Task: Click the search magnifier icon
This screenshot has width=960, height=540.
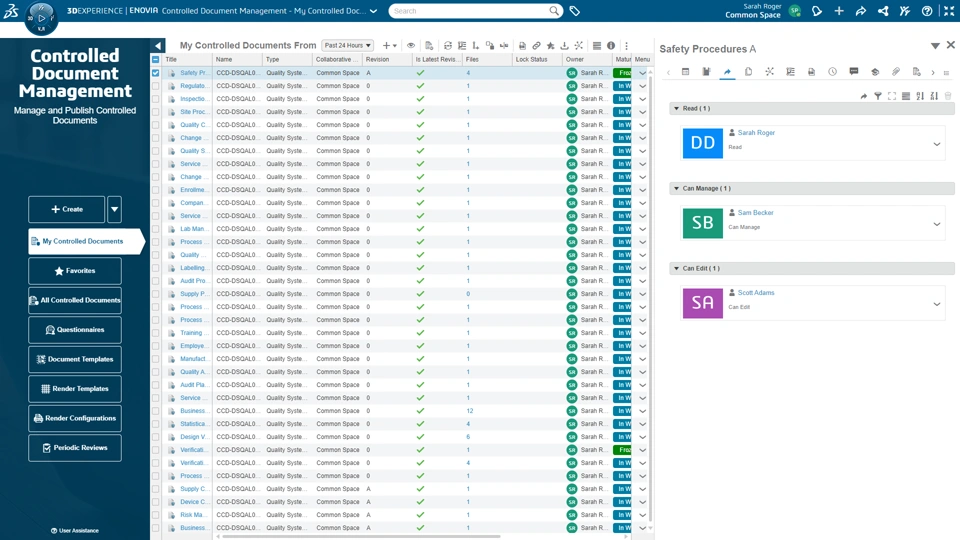Action: (553, 11)
